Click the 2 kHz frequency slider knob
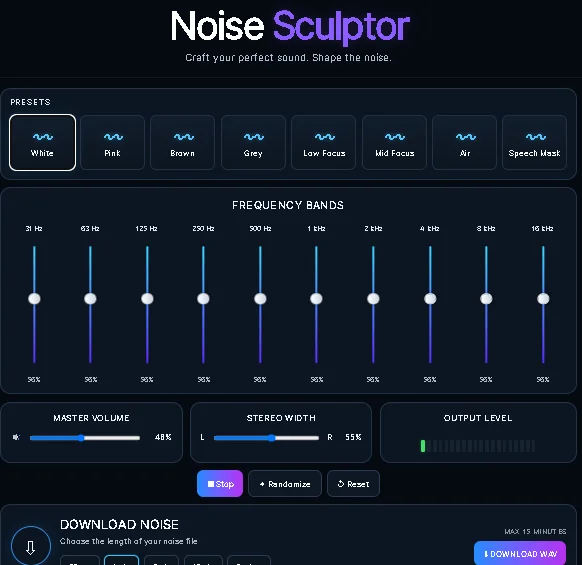Image resolution: width=582 pixels, height=565 pixels. pos(373,298)
